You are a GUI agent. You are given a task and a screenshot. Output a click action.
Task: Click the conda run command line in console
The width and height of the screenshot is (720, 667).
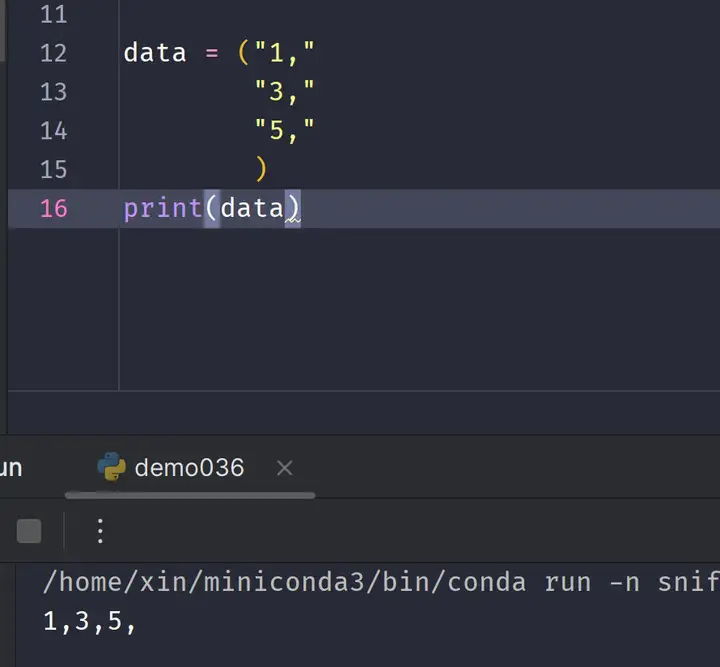[381, 583]
